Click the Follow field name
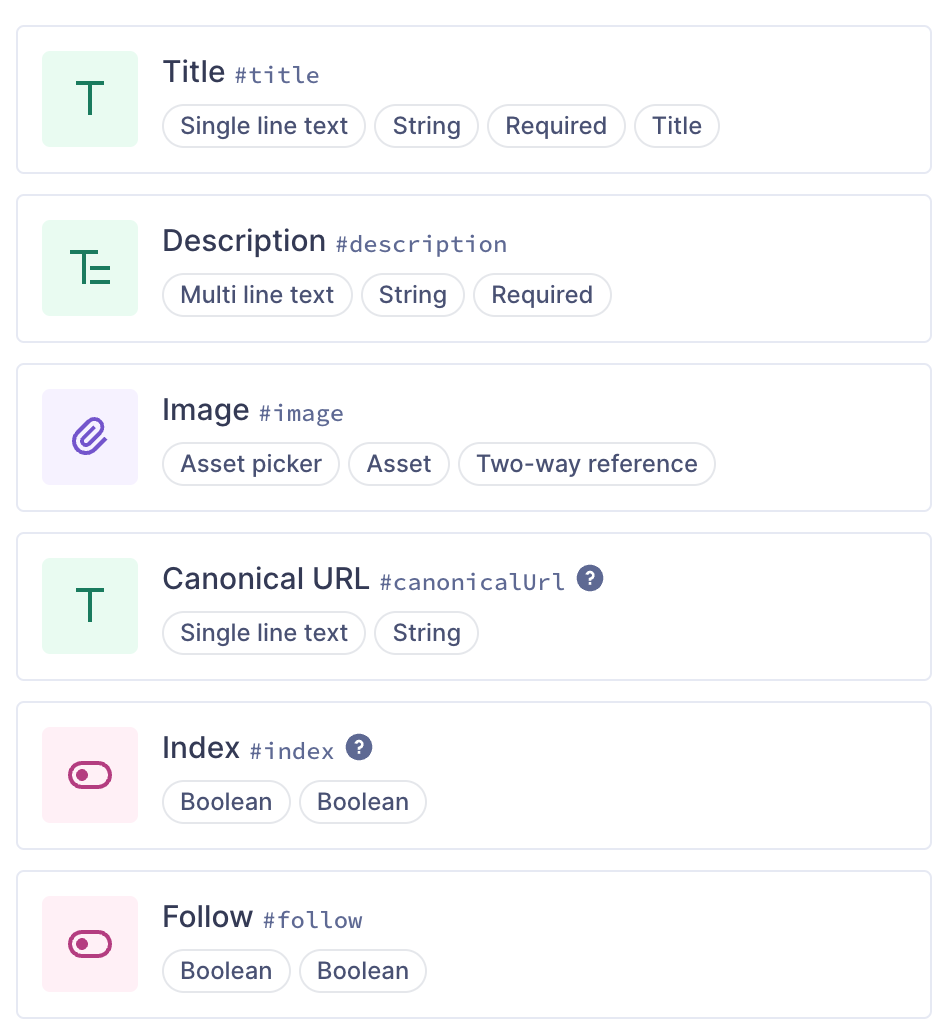This screenshot has width=950, height=1036. click(x=207, y=918)
